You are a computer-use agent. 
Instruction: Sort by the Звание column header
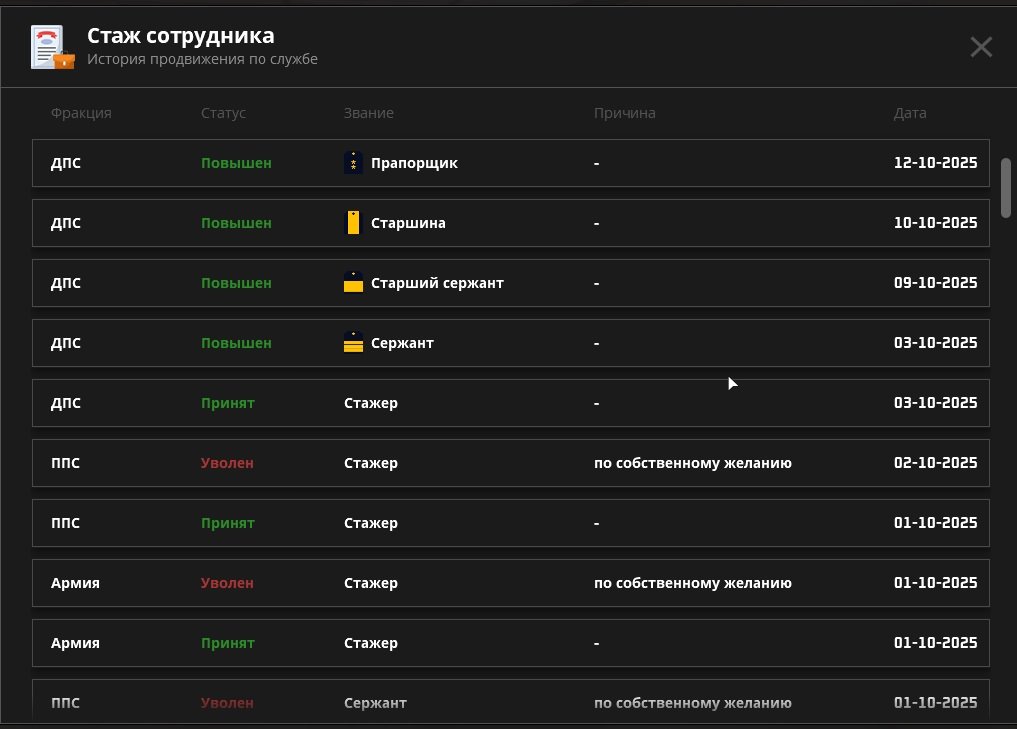click(x=368, y=113)
